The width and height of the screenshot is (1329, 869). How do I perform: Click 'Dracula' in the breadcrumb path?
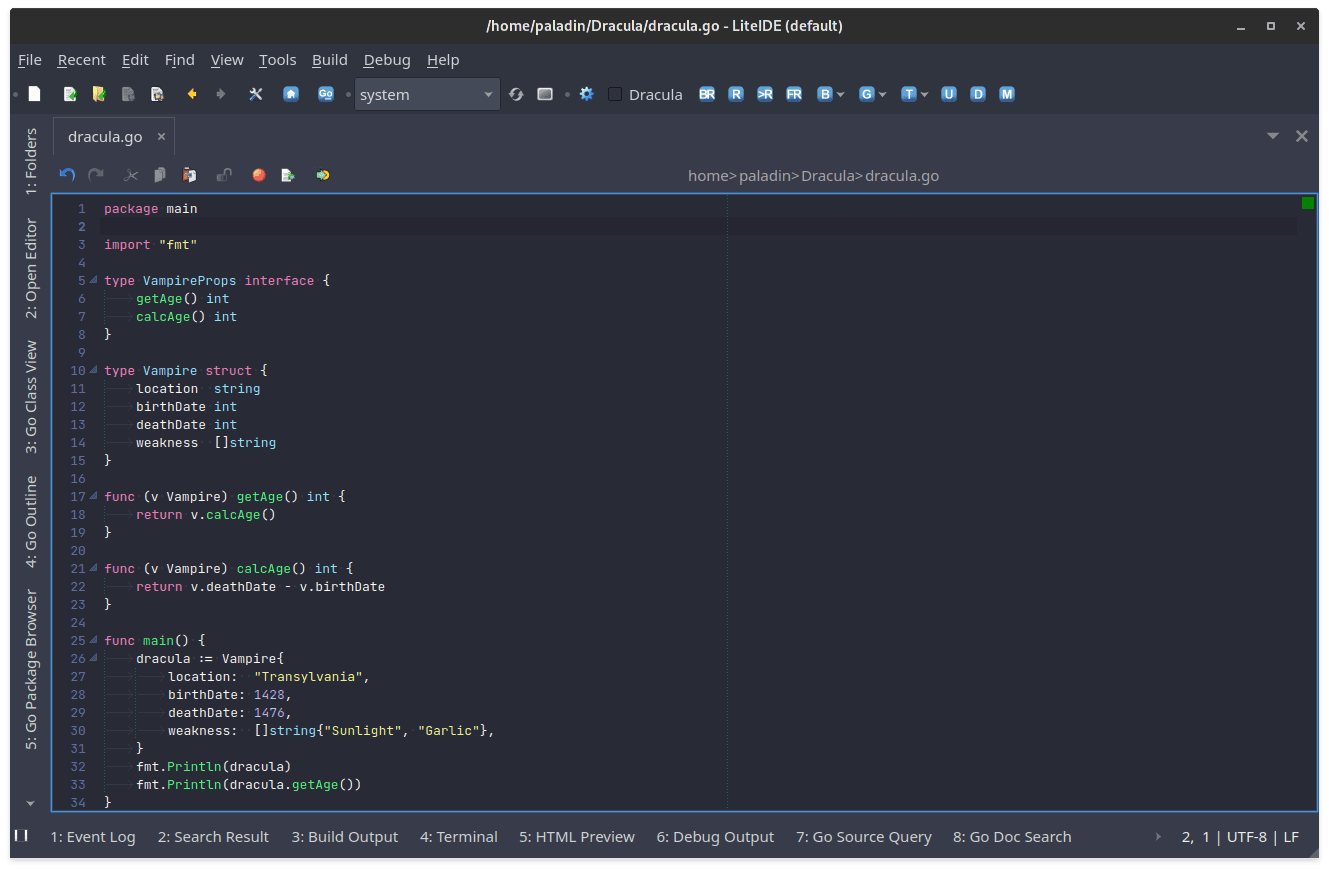coord(827,175)
